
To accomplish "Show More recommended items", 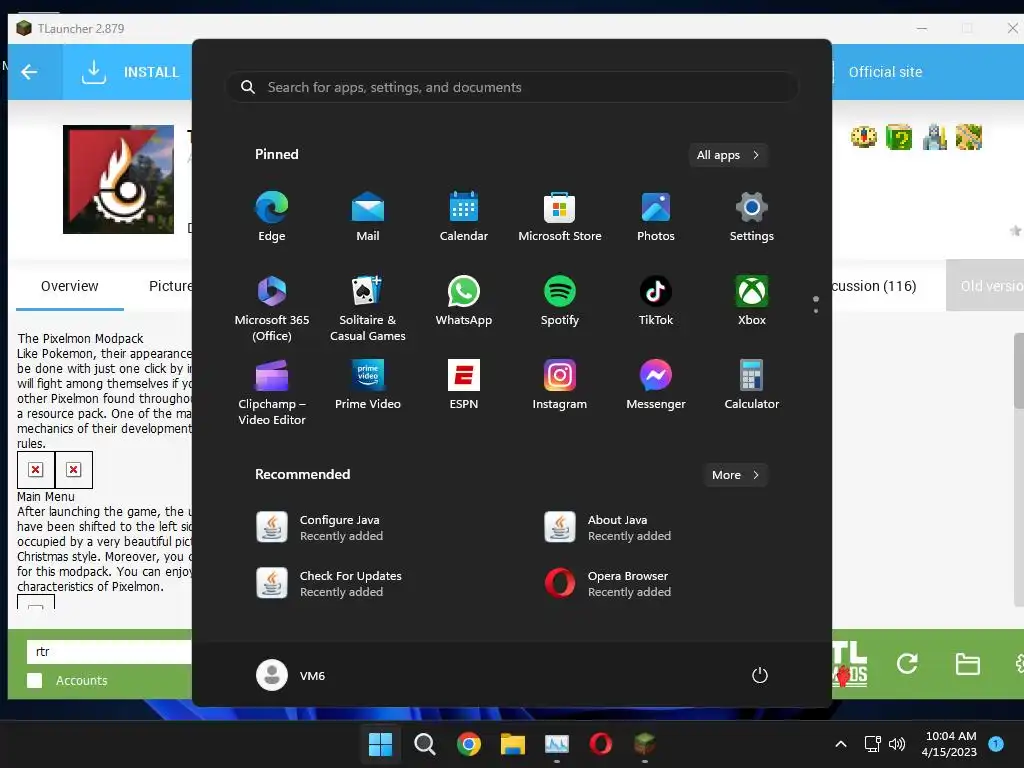I will (x=735, y=475).
